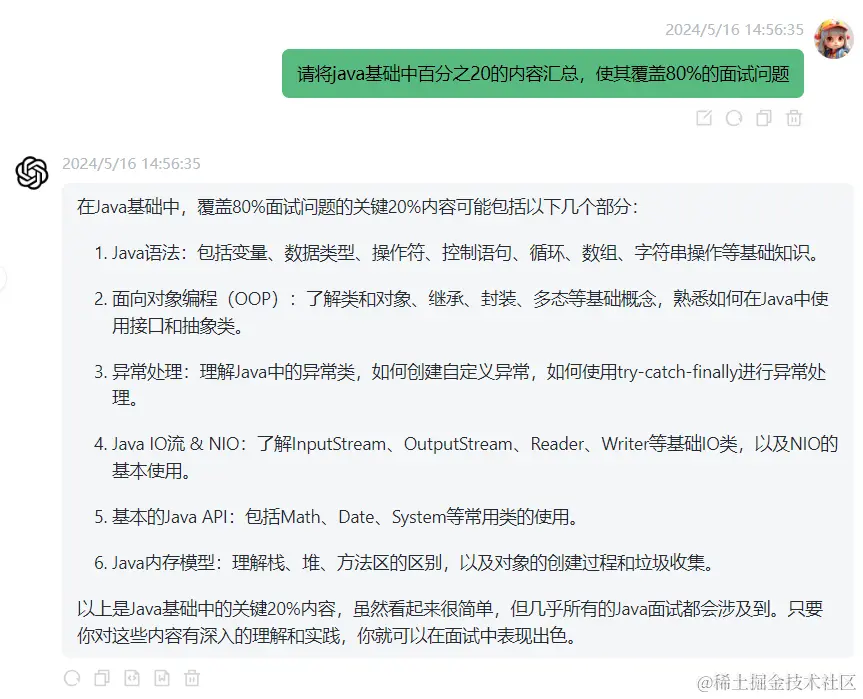Click the timestamp above the user message
The image size is (863, 699).
click(734, 30)
